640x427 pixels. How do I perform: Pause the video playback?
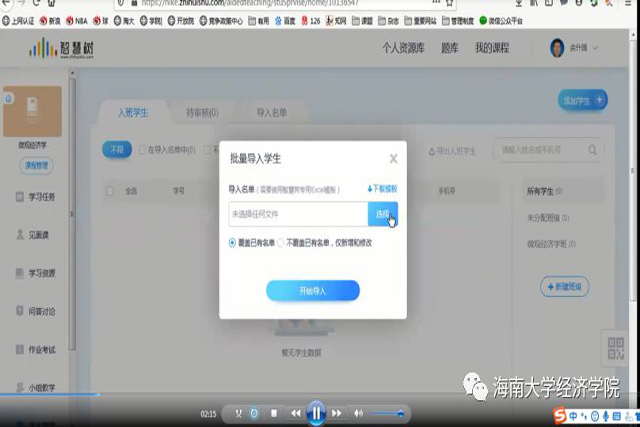(x=316, y=412)
